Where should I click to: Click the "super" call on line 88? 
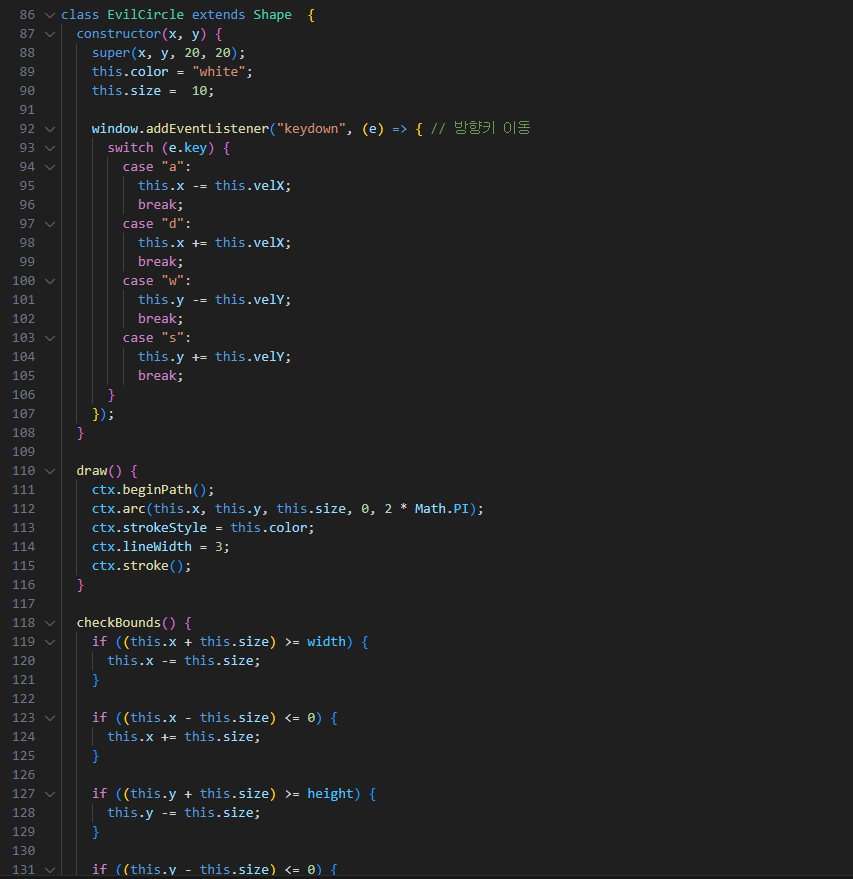pyautogui.click(x=111, y=53)
